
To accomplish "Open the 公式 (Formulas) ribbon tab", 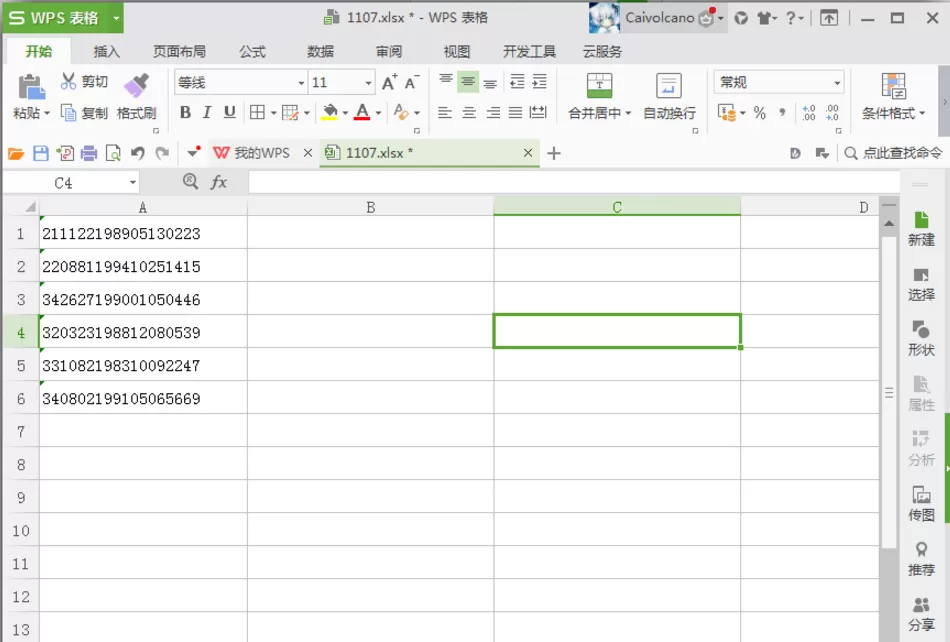I will [x=252, y=51].
